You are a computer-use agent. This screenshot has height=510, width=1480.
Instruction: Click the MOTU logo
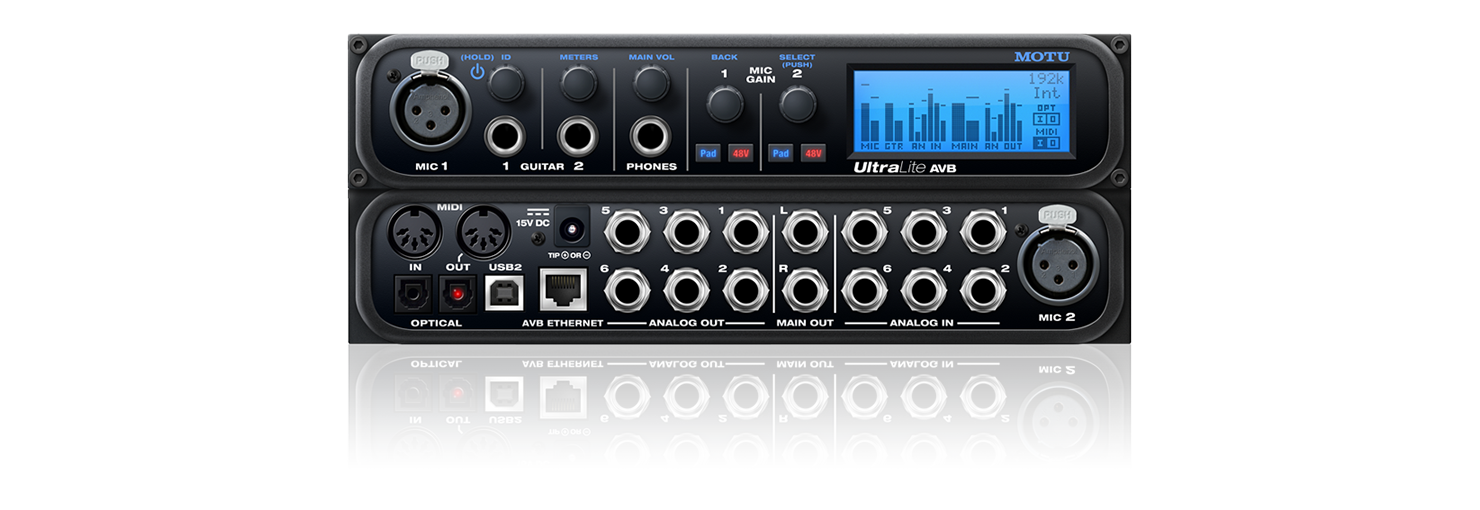[1042, 57]
